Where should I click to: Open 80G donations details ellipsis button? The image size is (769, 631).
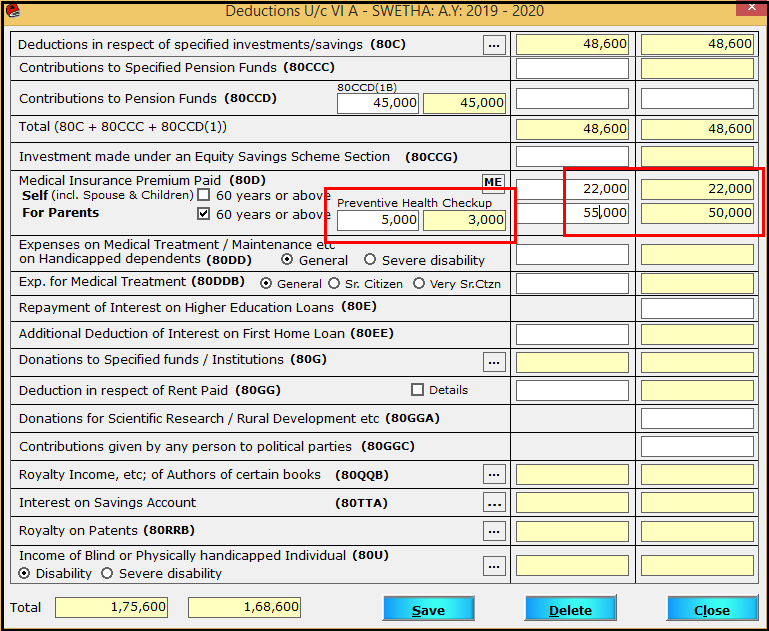pos(494,362)
